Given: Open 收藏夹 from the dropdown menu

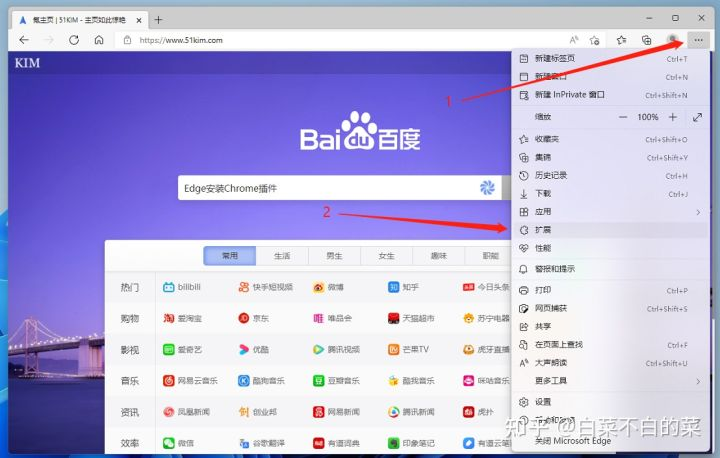Looking at the screenshot, I should tap(610, 139).
